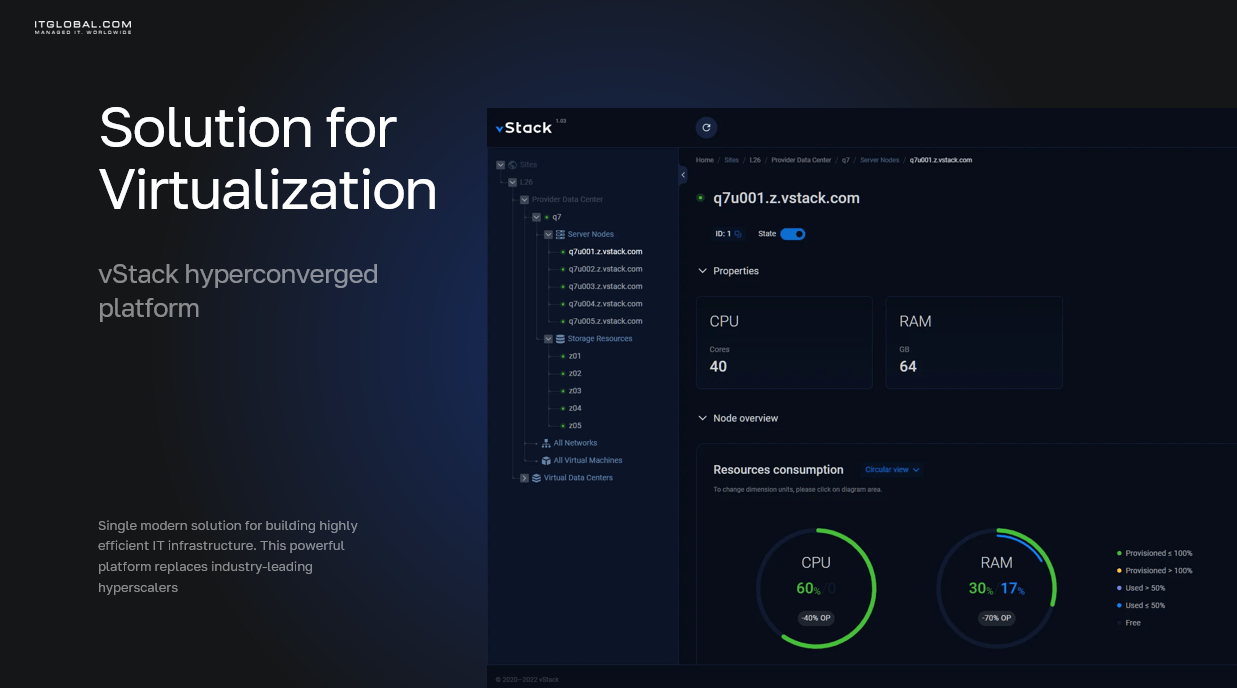Viewport: 1237px width, 688px height.
Task: Click the vStack logo
Action: point(525,128)
